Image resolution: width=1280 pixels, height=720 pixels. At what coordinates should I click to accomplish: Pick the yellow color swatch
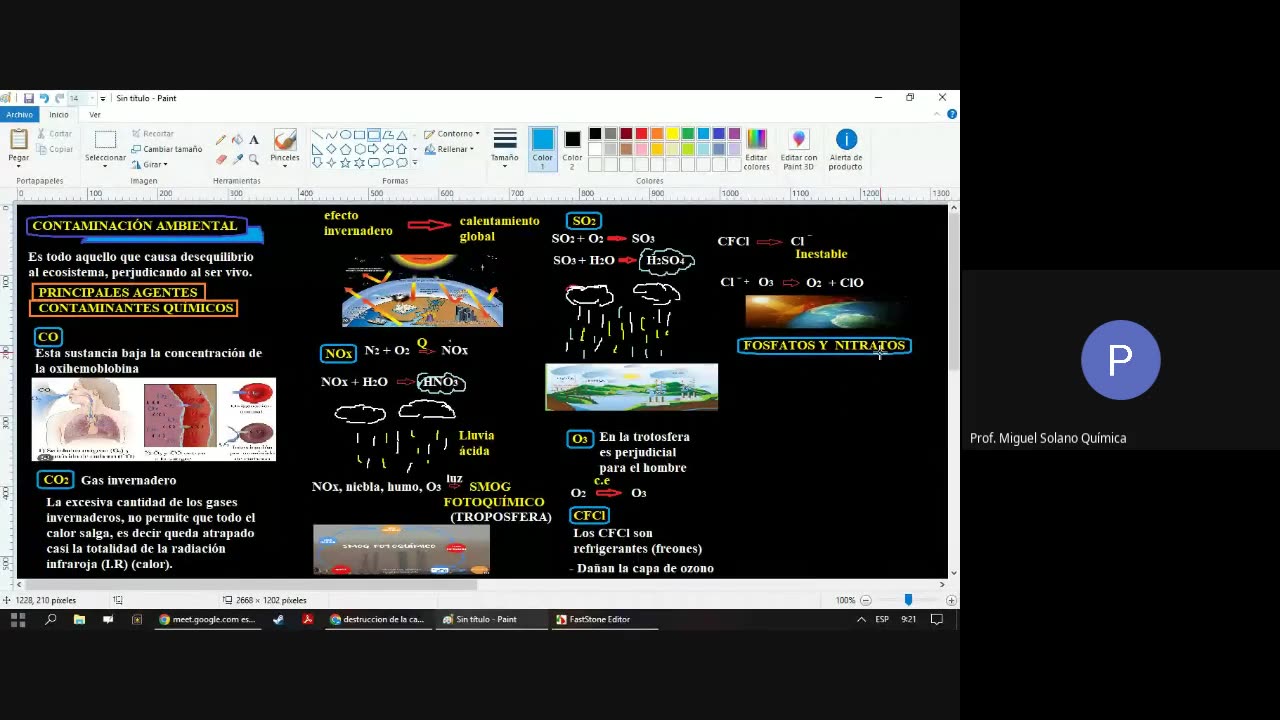(672, 134)
